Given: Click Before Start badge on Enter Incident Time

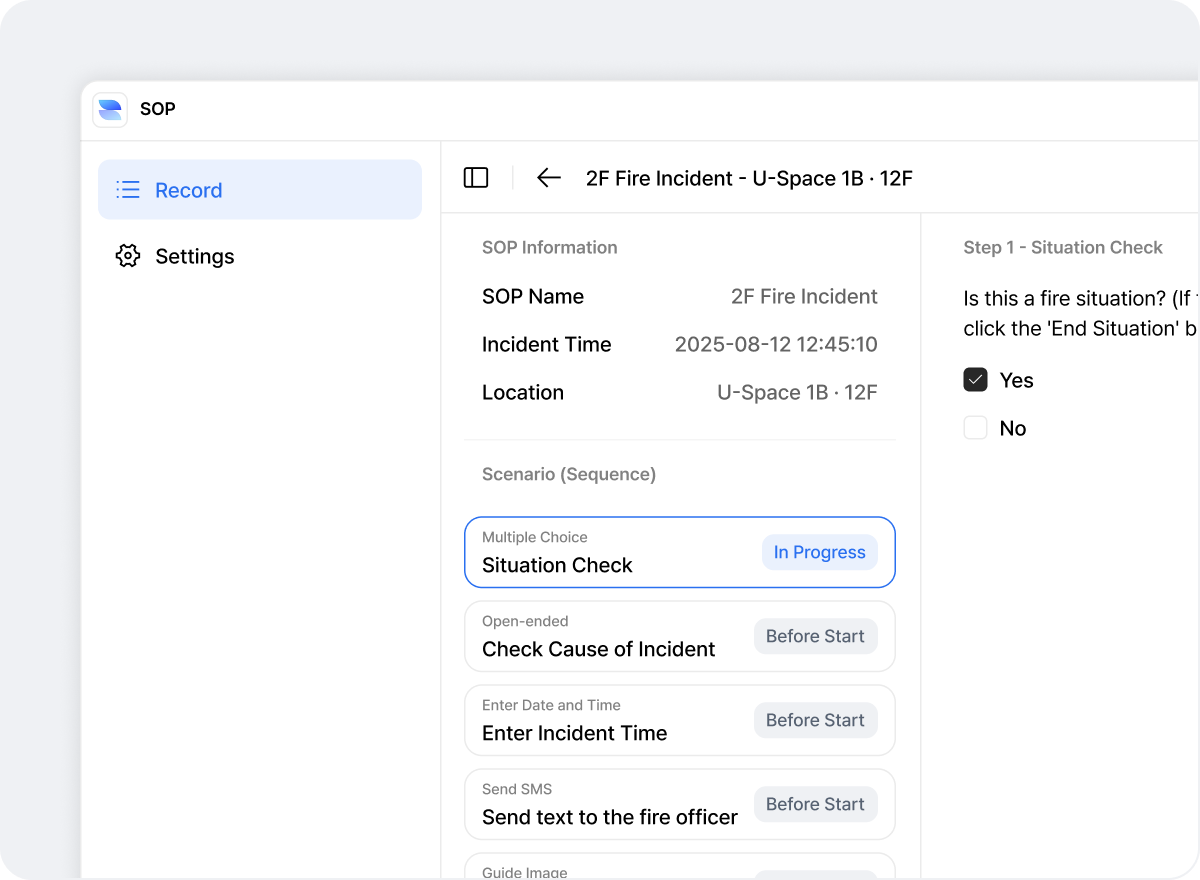Looking at the screenshot, I should [815, 720].
